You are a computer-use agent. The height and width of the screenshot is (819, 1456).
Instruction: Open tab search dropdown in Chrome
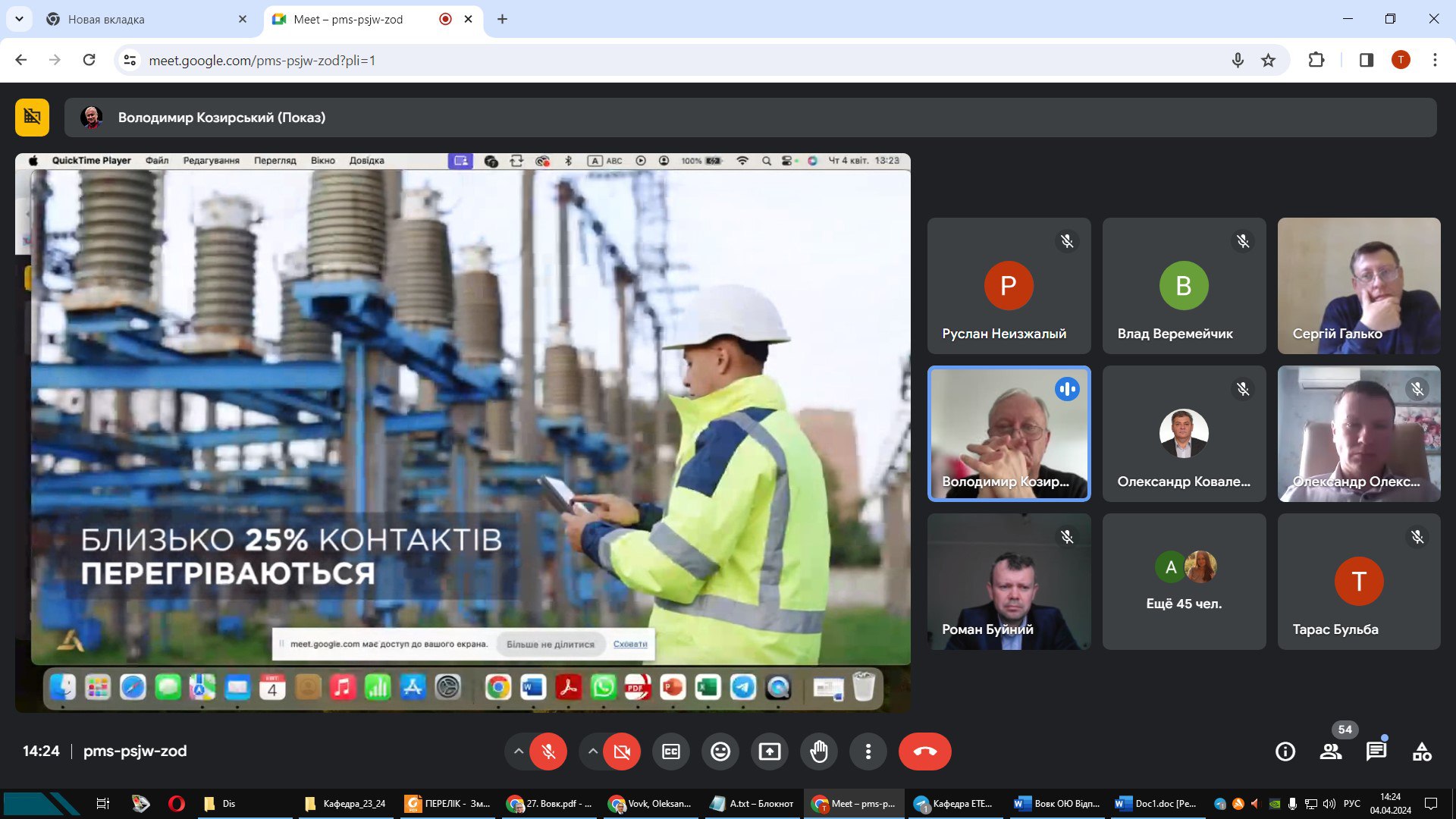(x=19, y=19)
